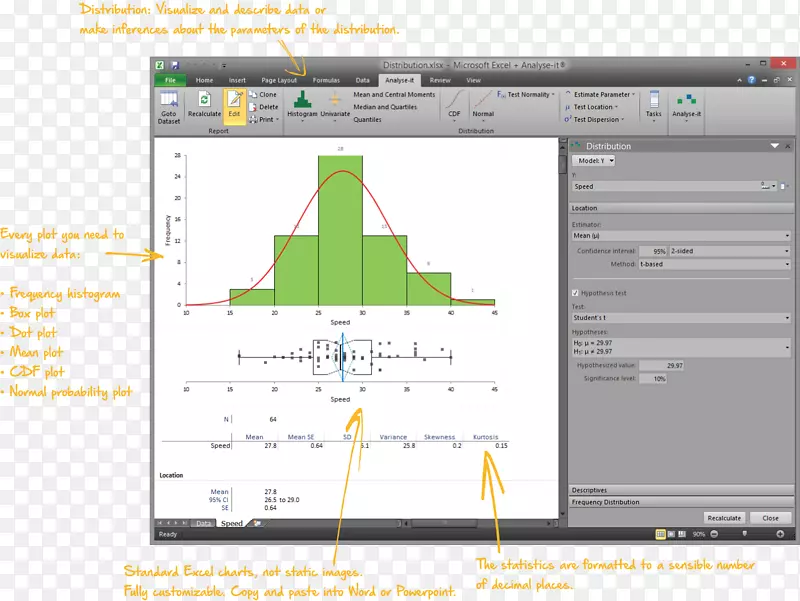Open the Univariate plot tool
Viewport: 800px width, 601px height.
click(x=335, y=102)
